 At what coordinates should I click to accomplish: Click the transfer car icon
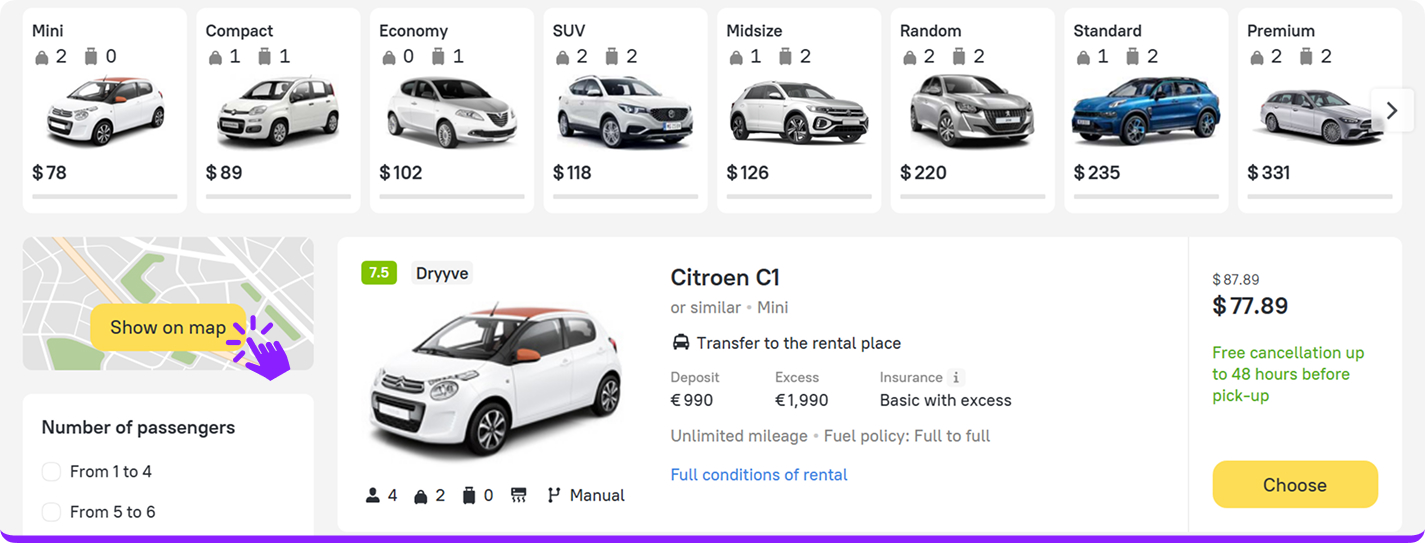coord(681,343)
